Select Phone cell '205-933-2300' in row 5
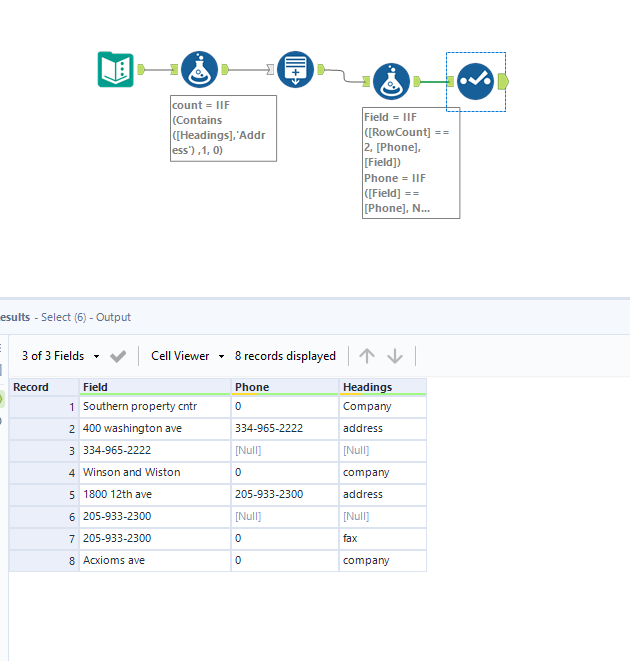Screen dimensions: 630x661 (x=285, y=494)
